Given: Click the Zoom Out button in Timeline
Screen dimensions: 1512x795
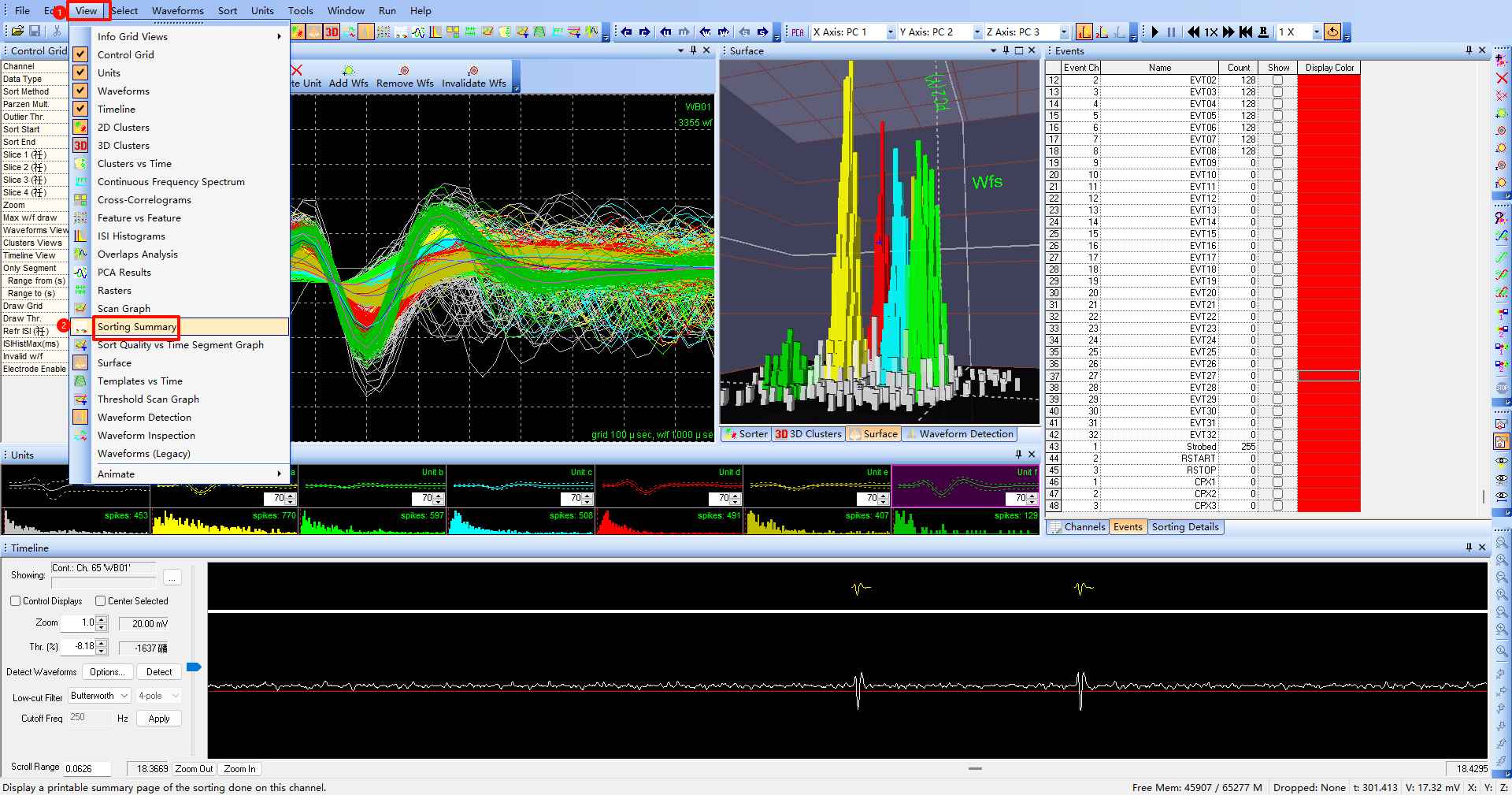Looking at the screenshot, I should click(194, 769).
